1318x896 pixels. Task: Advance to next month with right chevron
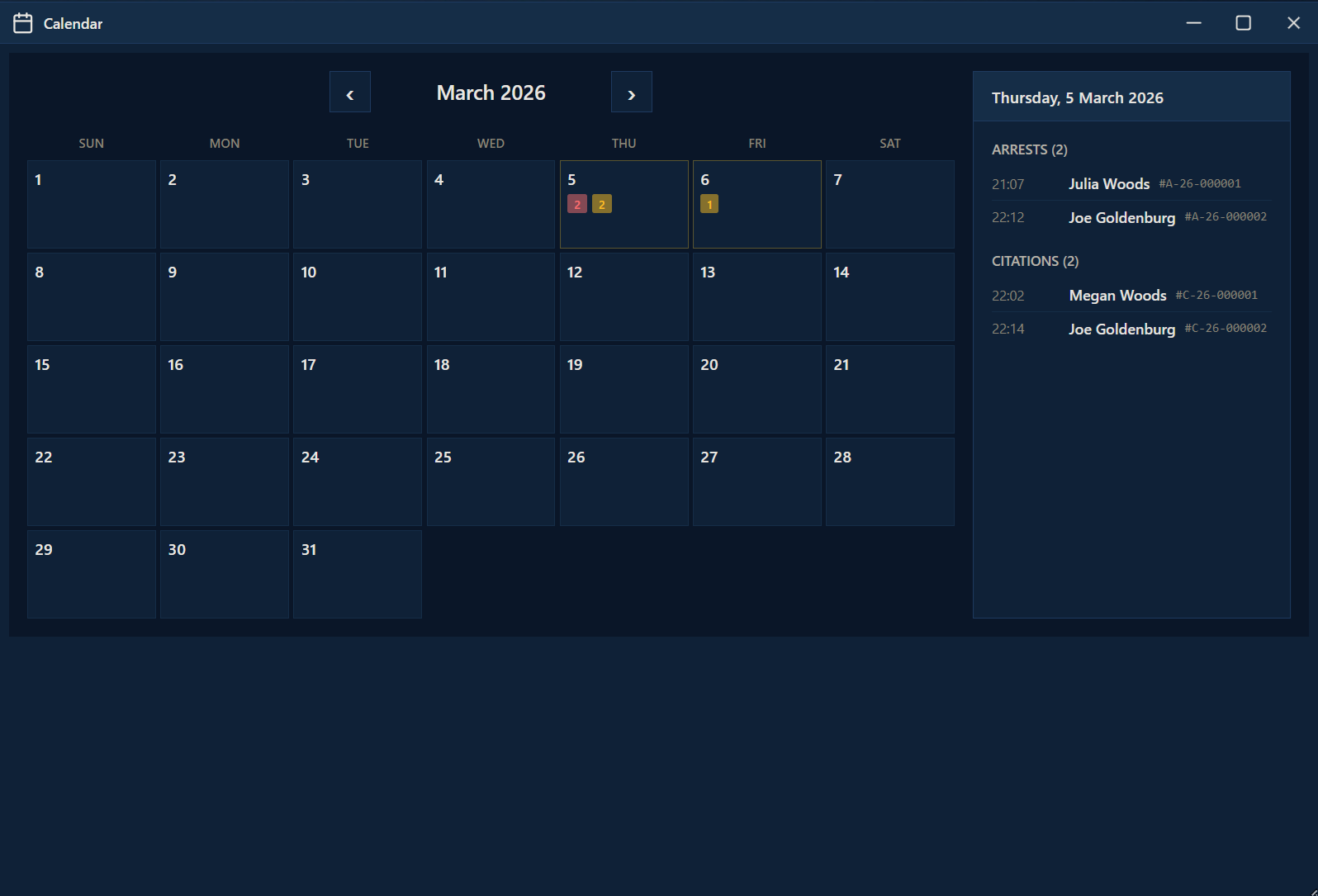tap(631, 92)
